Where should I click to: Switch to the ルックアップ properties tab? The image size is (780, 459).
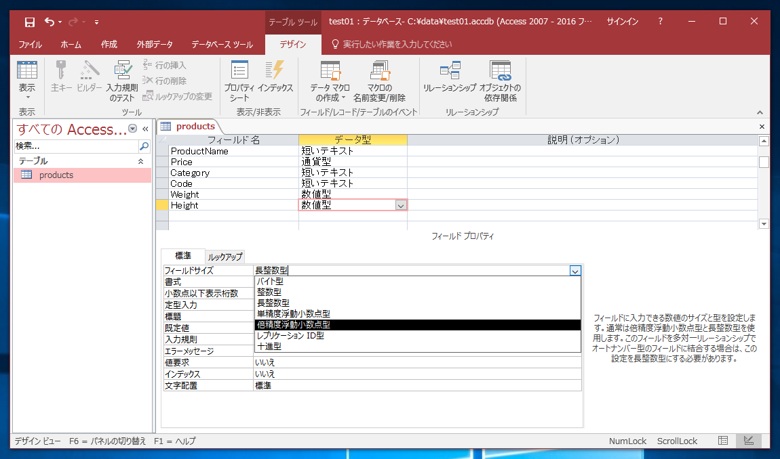[225, 257]
